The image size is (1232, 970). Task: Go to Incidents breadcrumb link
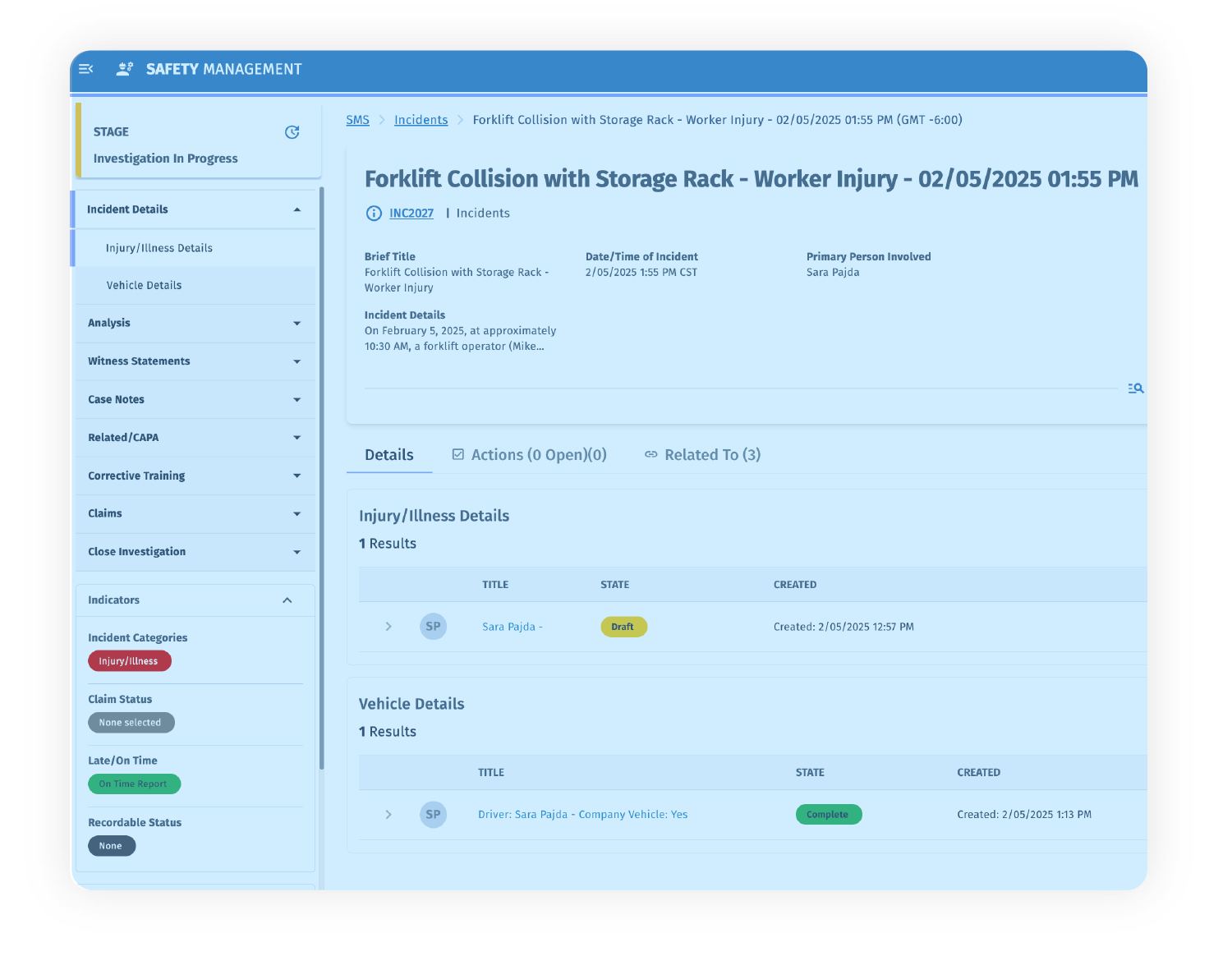(x=421, y=120)
